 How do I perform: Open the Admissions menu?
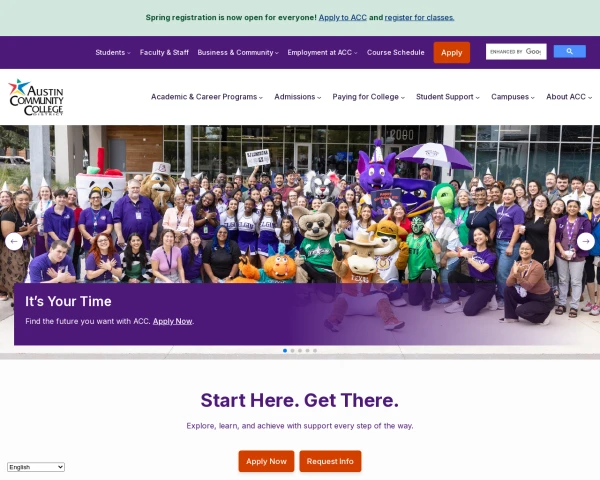coord(298,97)
